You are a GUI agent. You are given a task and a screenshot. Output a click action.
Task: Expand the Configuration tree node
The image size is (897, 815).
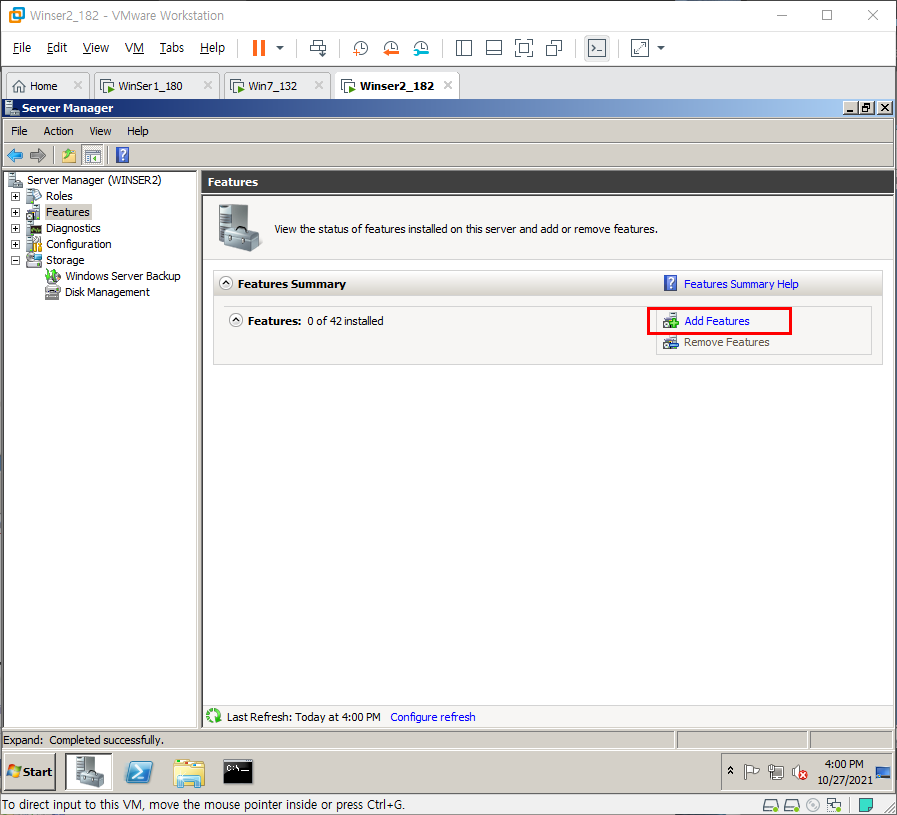[x=15, y=244]
